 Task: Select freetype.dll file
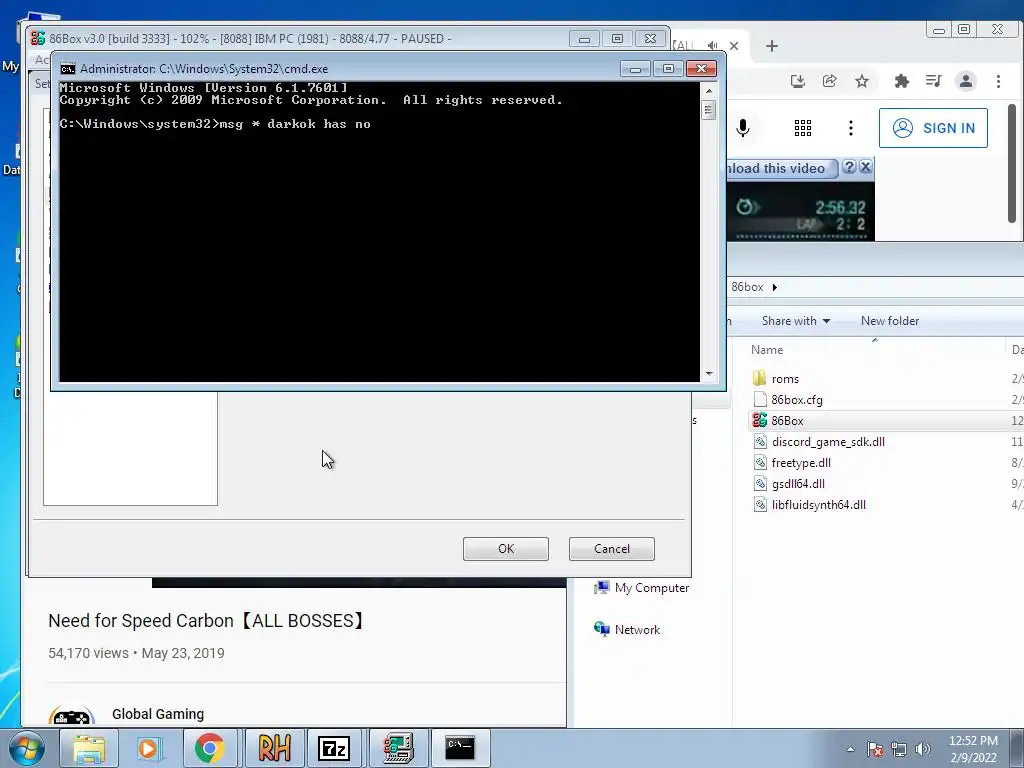click(x=801, y=462)
